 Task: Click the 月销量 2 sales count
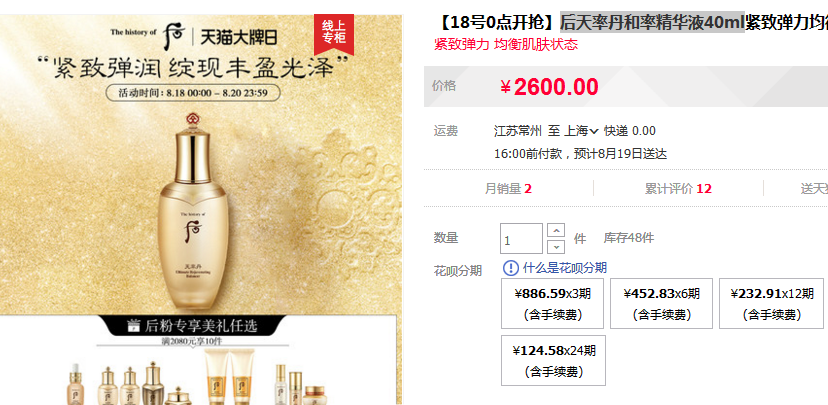(508, 189)
